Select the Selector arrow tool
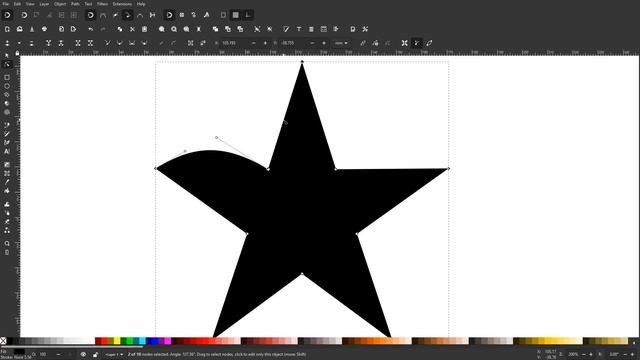 pos(7,56)
